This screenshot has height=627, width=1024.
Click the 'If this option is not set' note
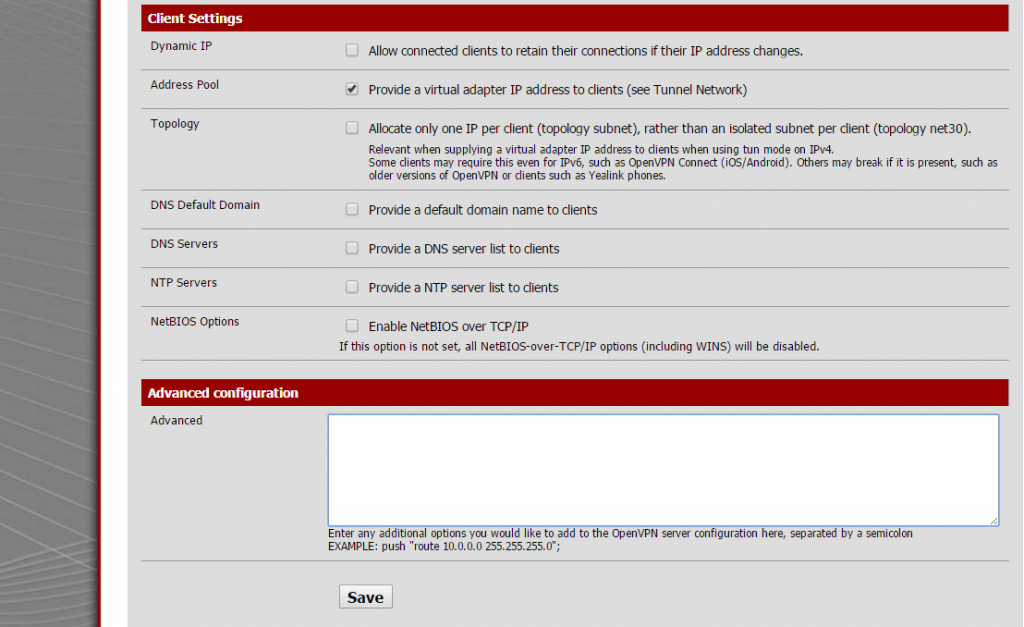click(x=579, y=347)
